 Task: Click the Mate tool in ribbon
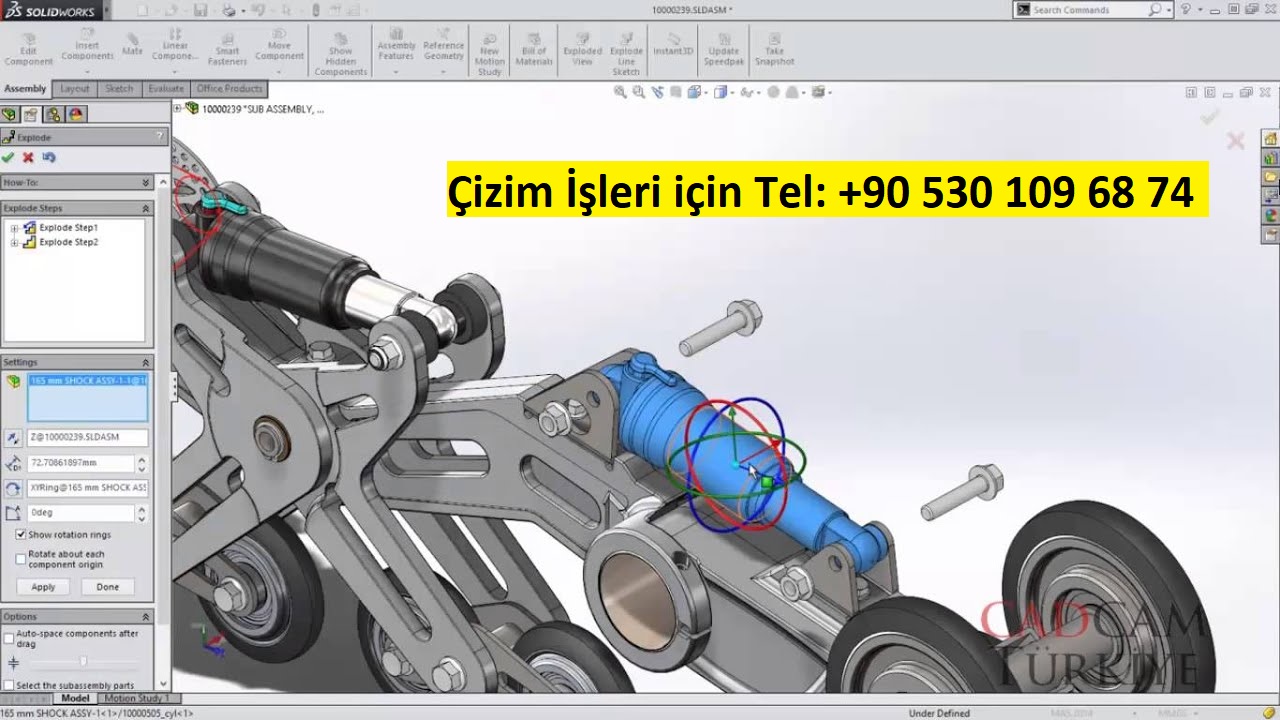click(132, 45)
